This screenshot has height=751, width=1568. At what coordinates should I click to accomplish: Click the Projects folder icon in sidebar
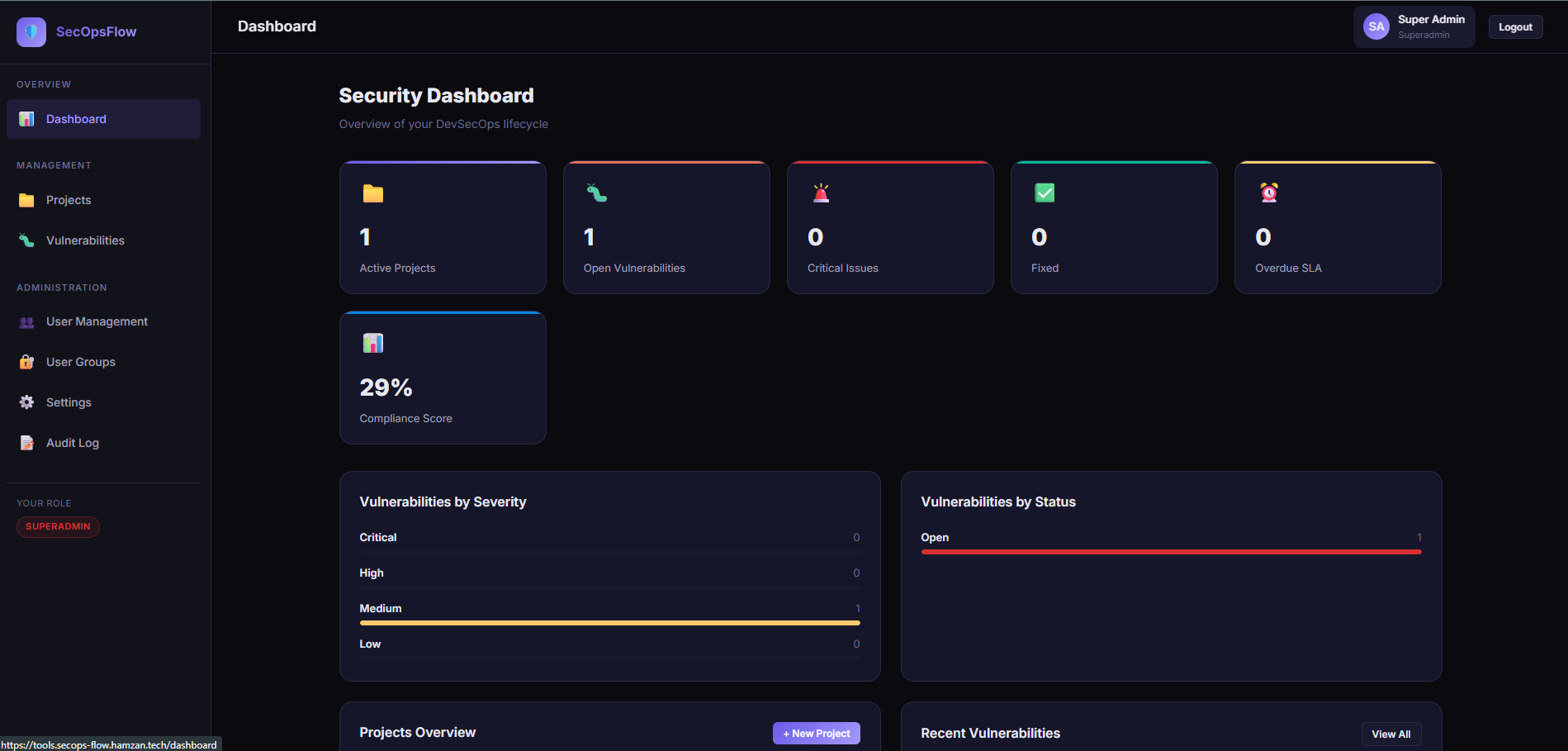point(26,199)
